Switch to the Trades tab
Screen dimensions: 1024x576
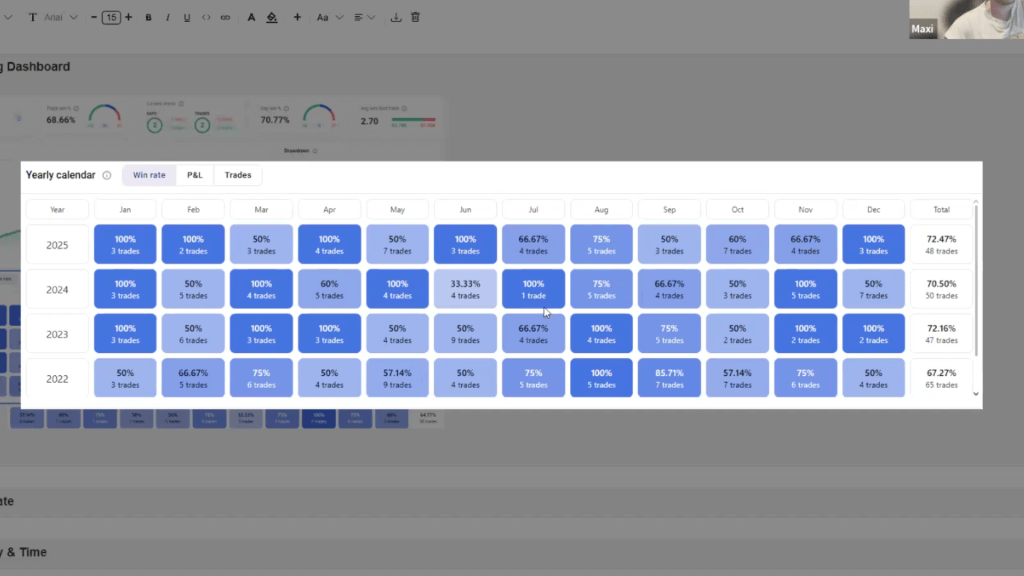(x=238, y=175)
